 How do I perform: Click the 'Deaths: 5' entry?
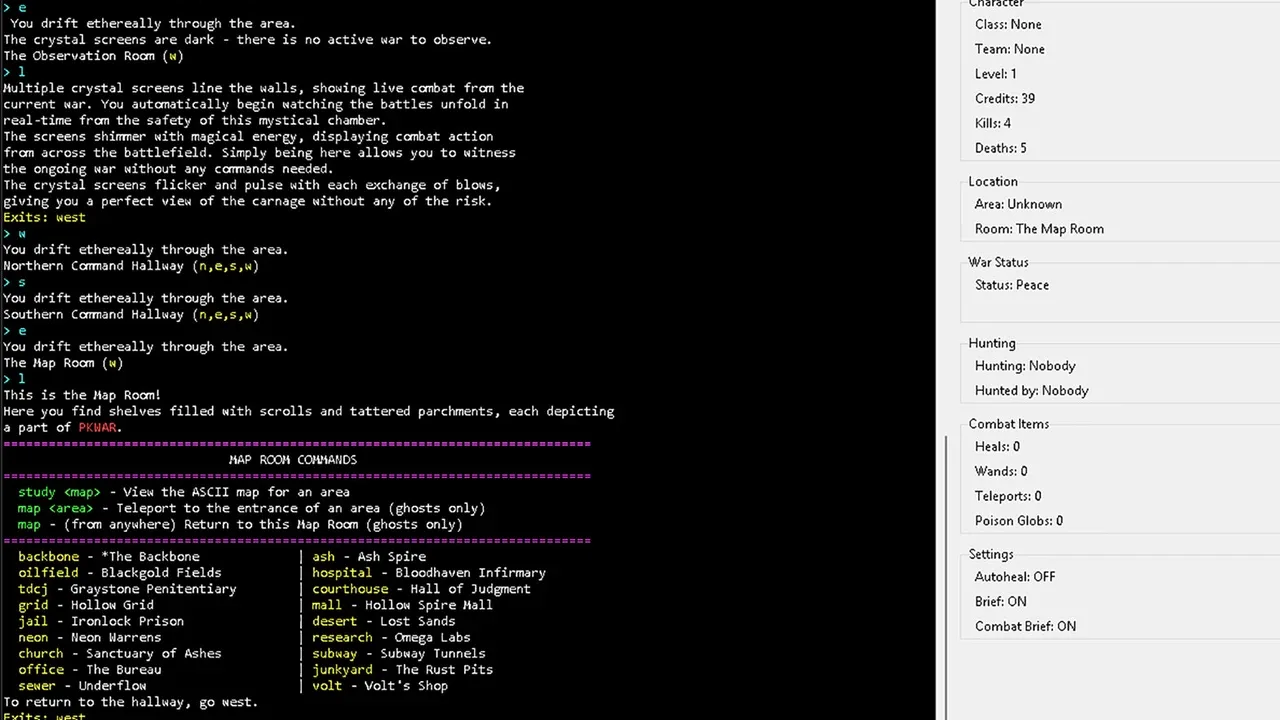tap(1001, 148)
